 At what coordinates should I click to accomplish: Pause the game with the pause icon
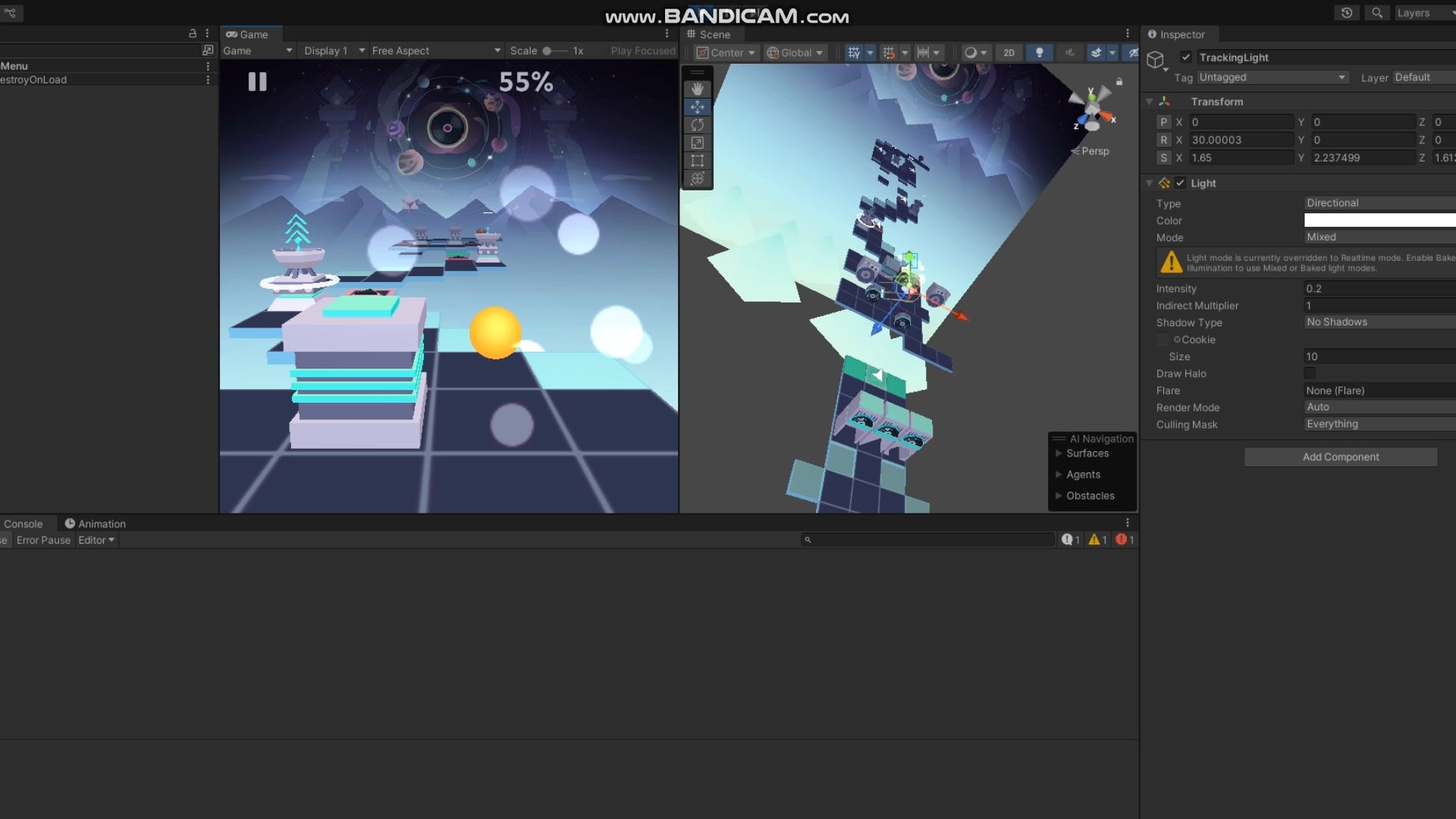click(x=257, y=82)
